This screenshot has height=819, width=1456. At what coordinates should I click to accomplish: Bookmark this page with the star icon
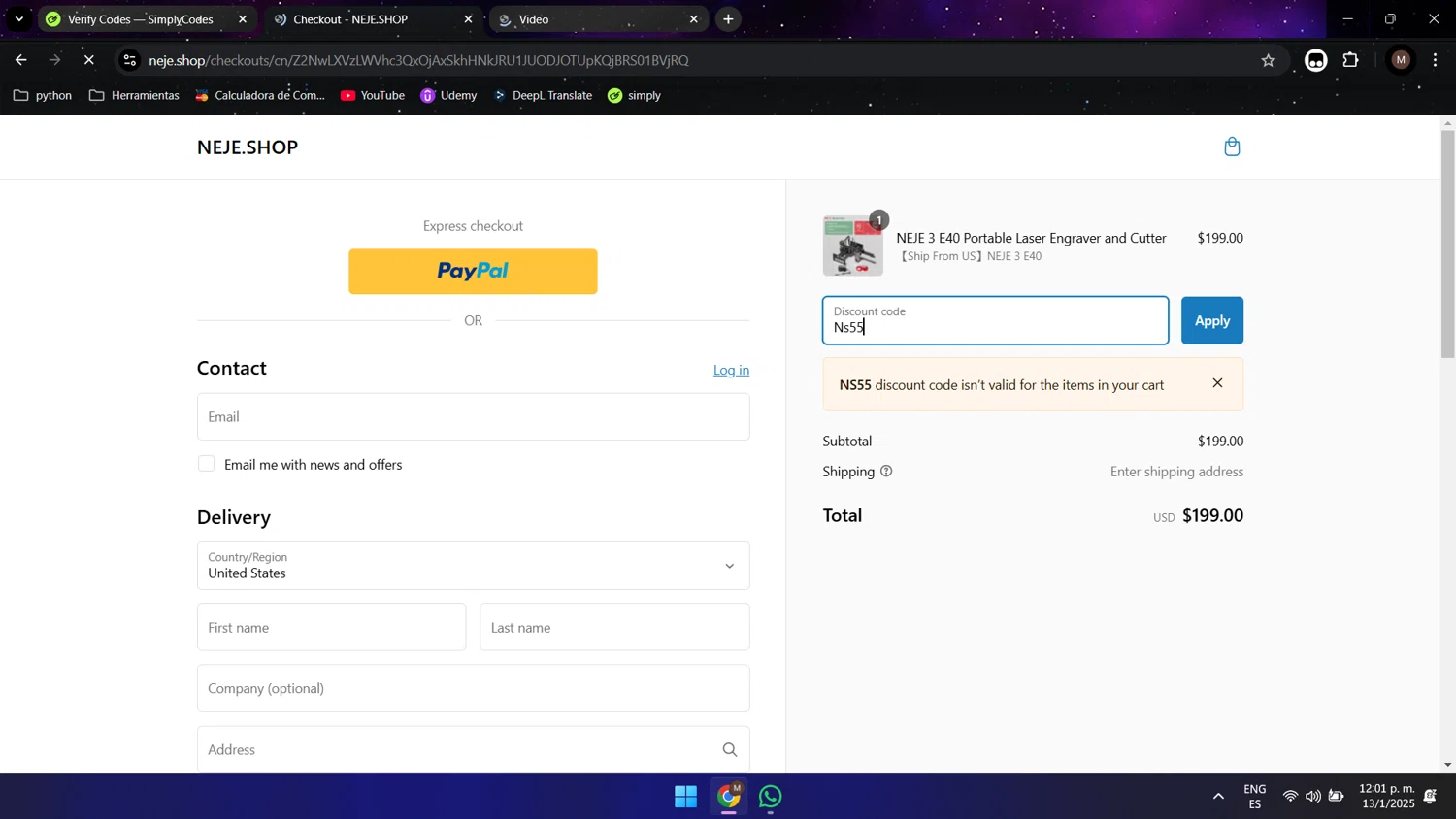click(x=1268, y=60)
